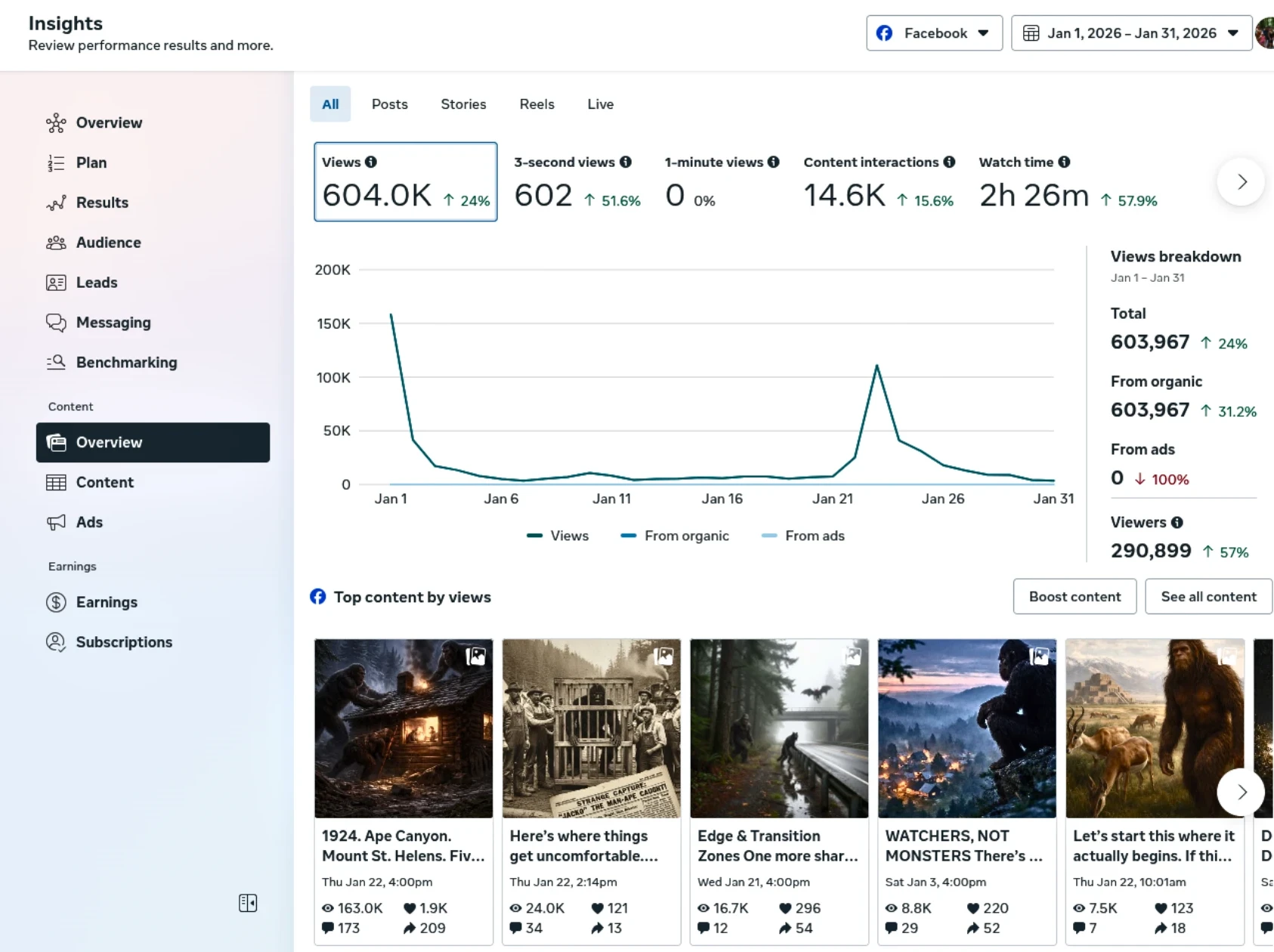
Task: Click the Ads megaphone icon
Action: [56, 522]
